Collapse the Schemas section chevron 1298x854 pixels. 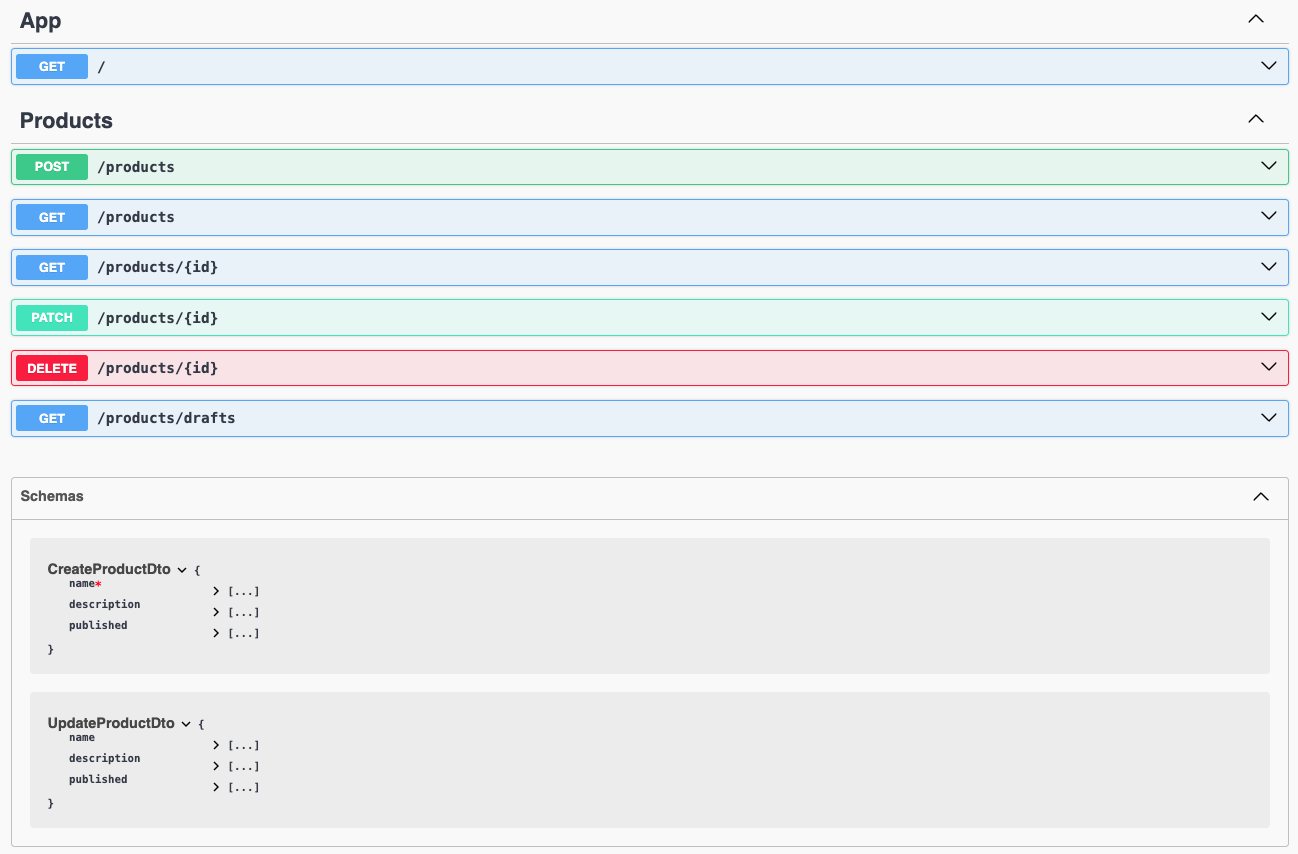tap(1261, 497)
